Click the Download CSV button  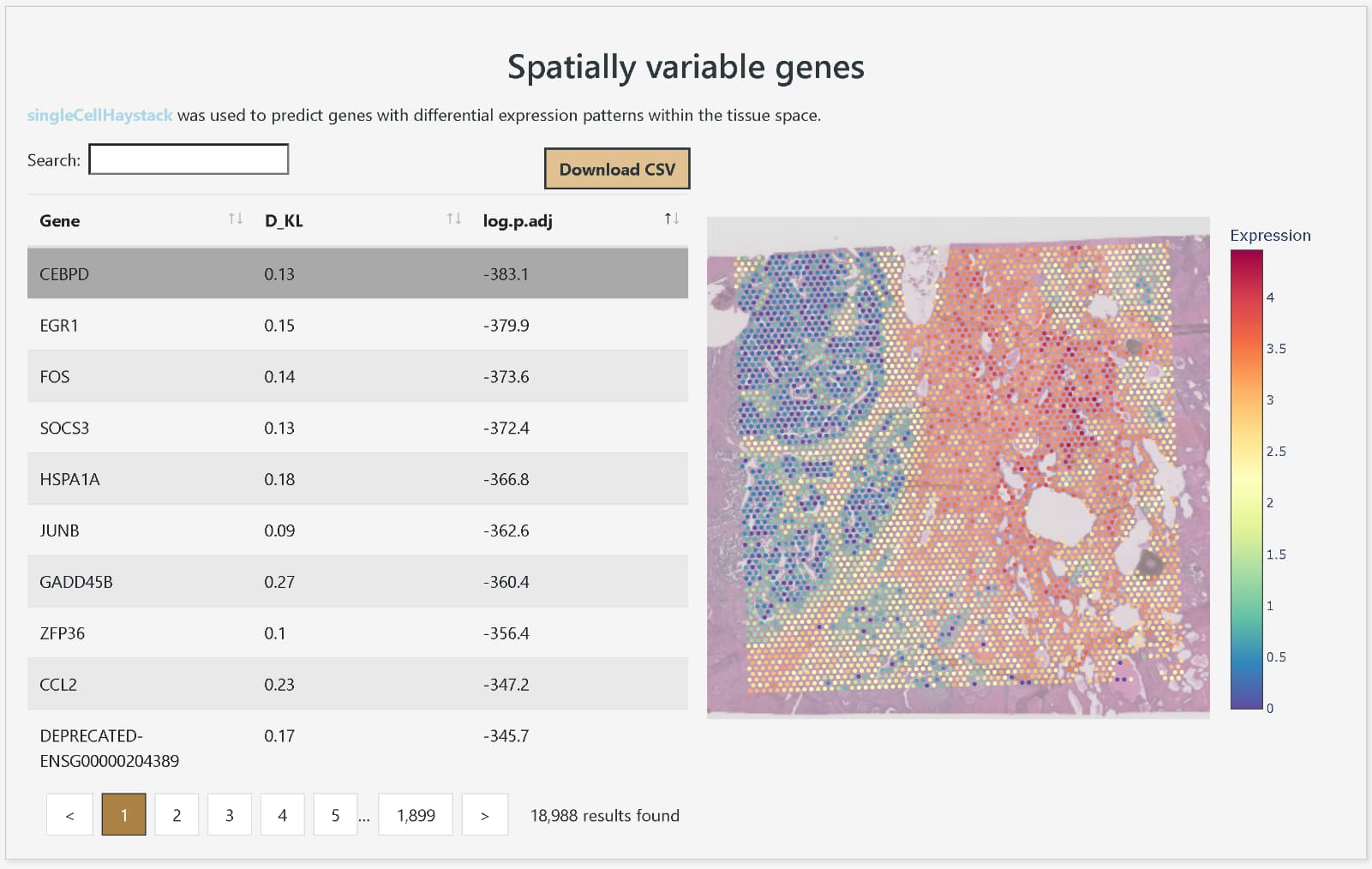[x=617, y=169]
